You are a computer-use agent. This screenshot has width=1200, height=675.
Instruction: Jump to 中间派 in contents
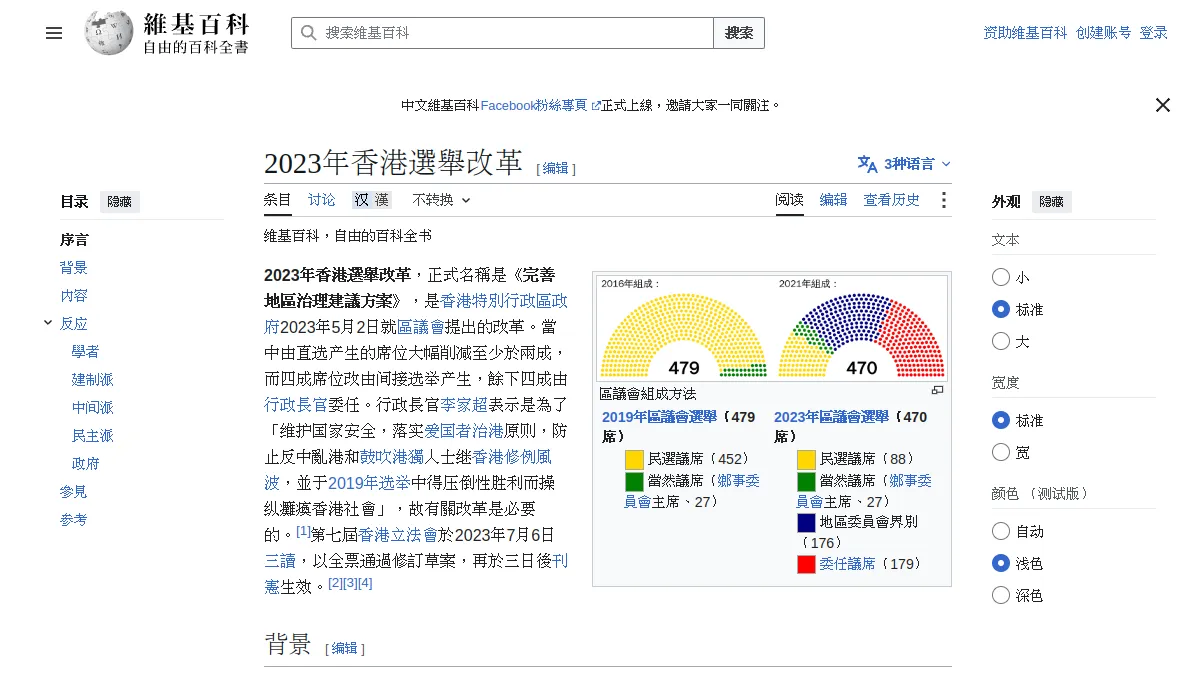[92, 408]
